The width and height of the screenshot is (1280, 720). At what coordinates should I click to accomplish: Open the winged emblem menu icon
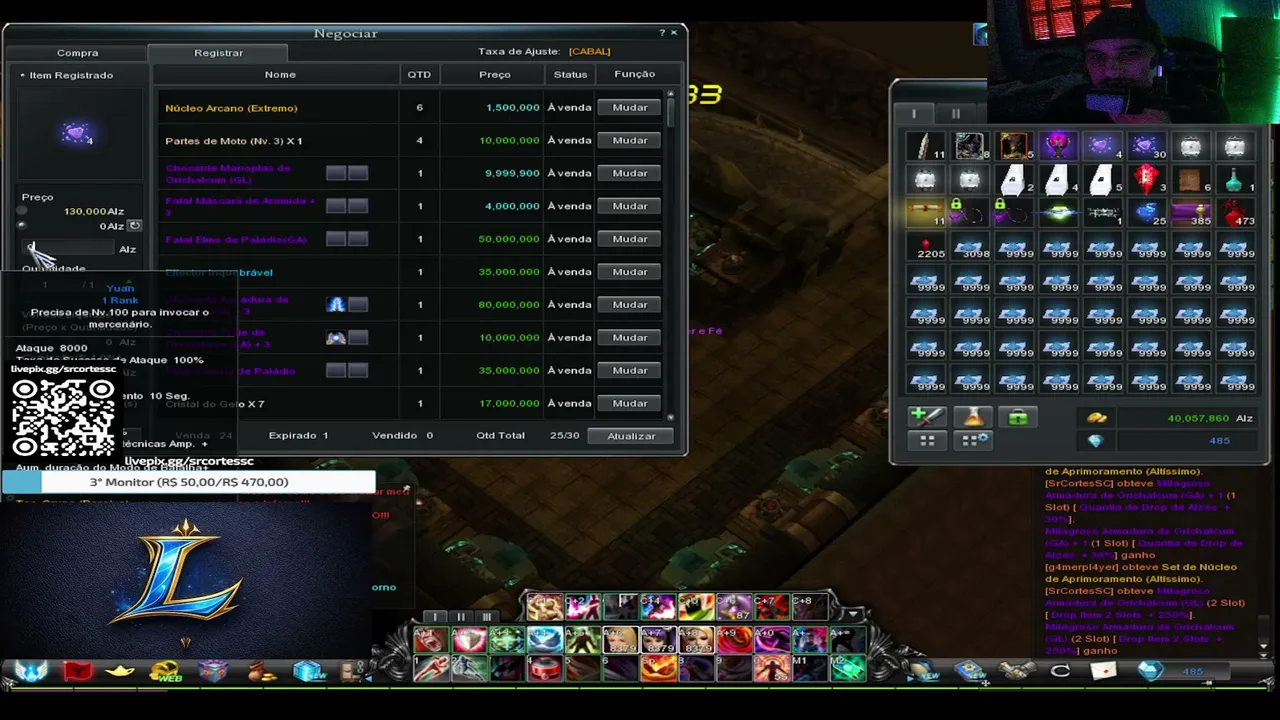[x=30, y=671]
